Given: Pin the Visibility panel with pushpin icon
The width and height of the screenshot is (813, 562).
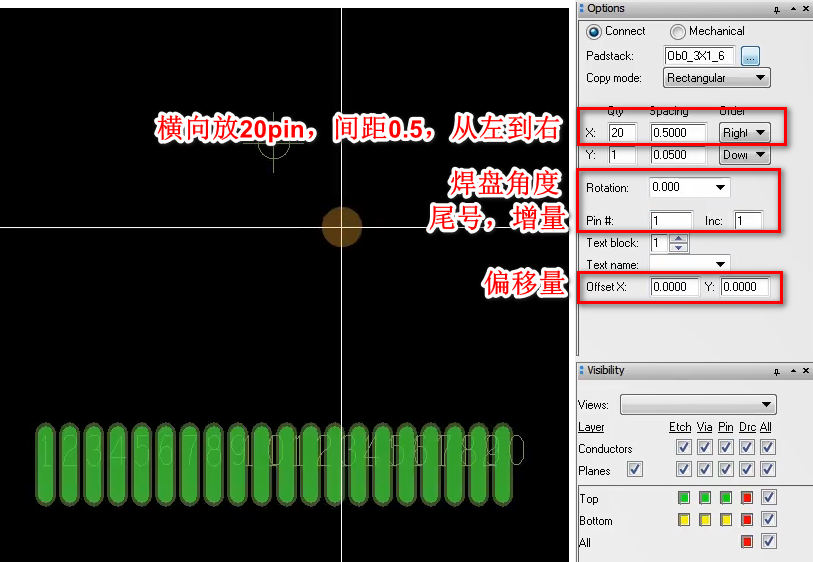Looking at the screenshot, I should (776, 371).
